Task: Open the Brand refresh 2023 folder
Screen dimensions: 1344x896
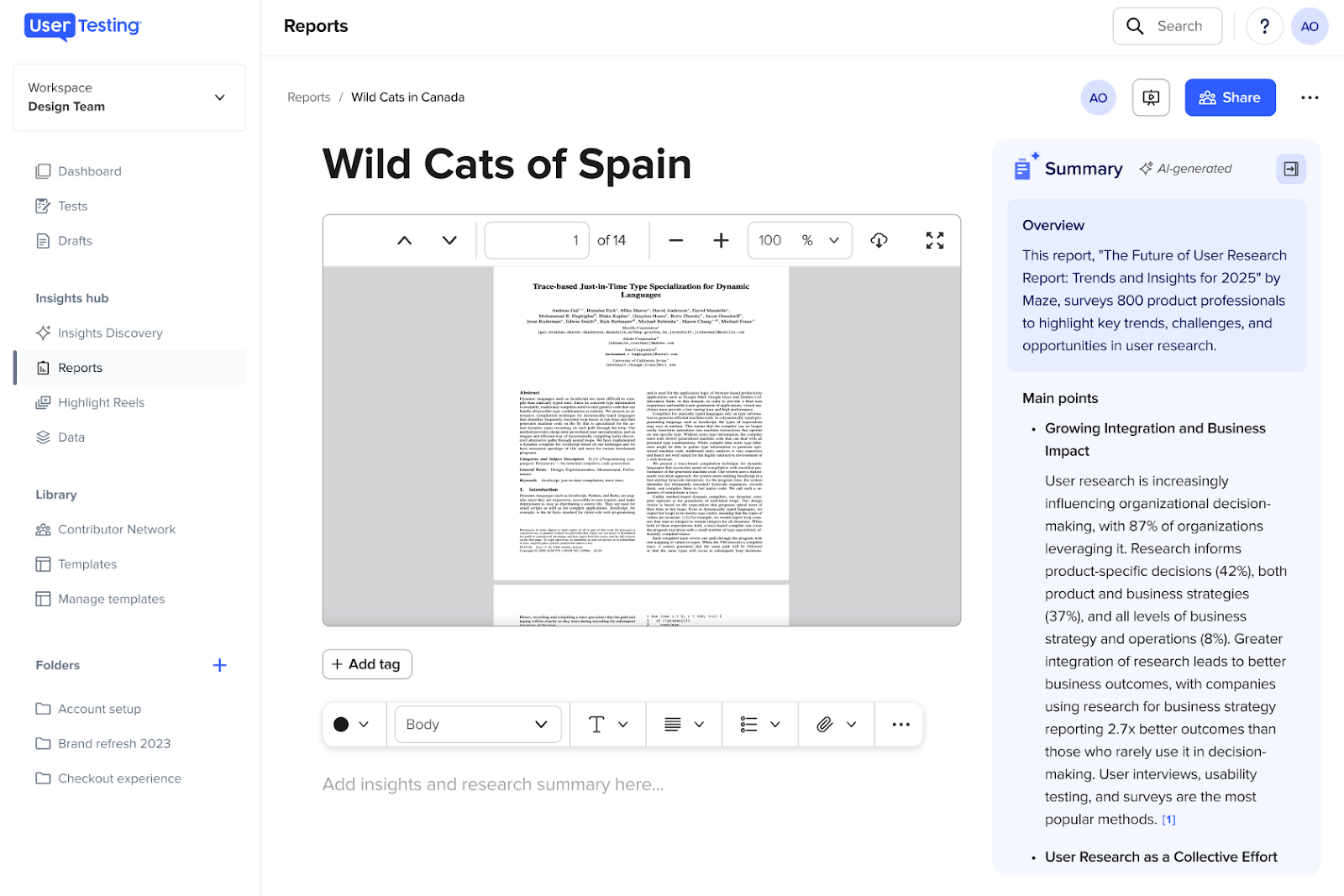Action: tap(114, 743)
